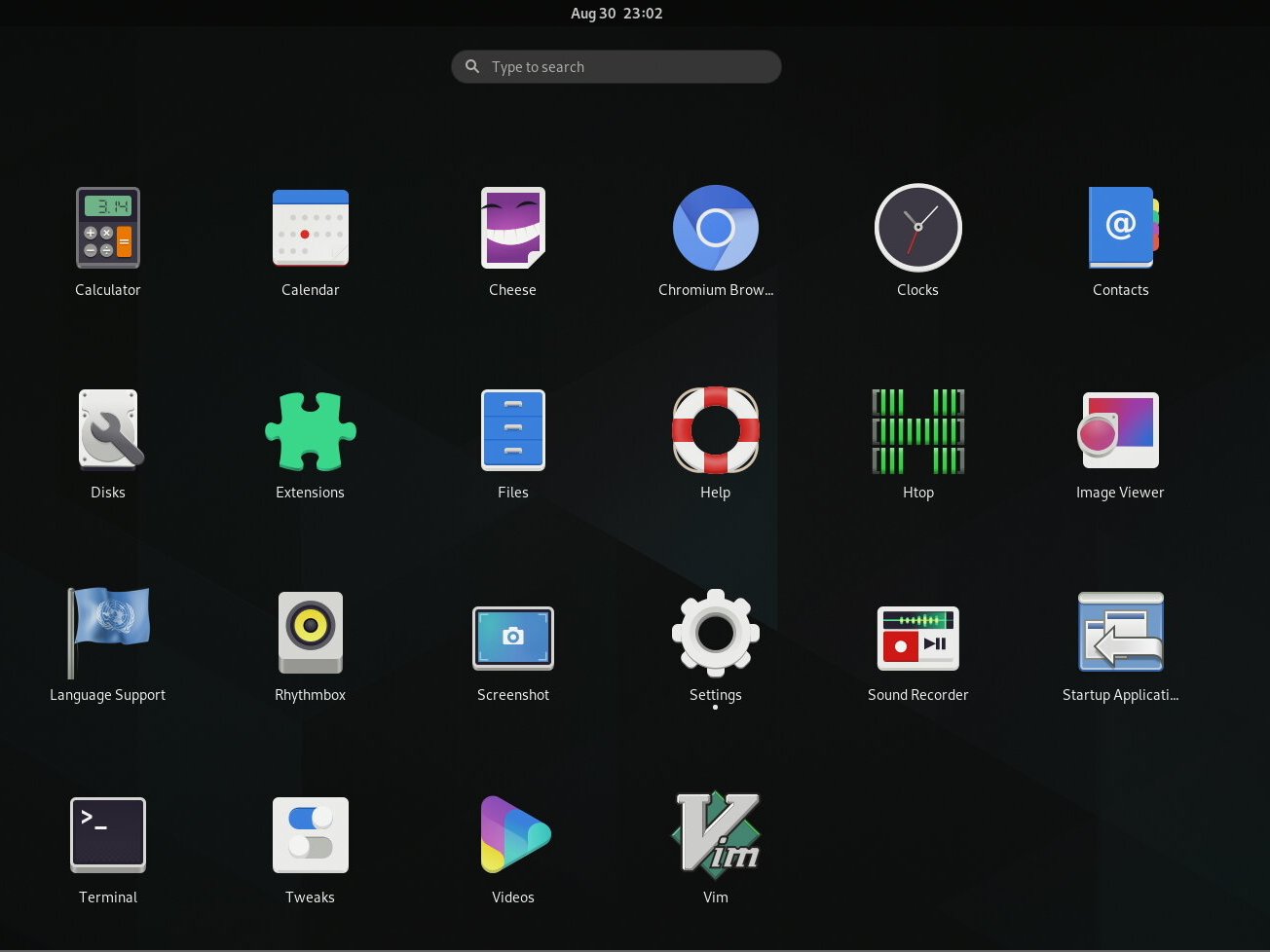Click the "Calendar" label text
The image size is (1270, 952).
click(311, 290)
